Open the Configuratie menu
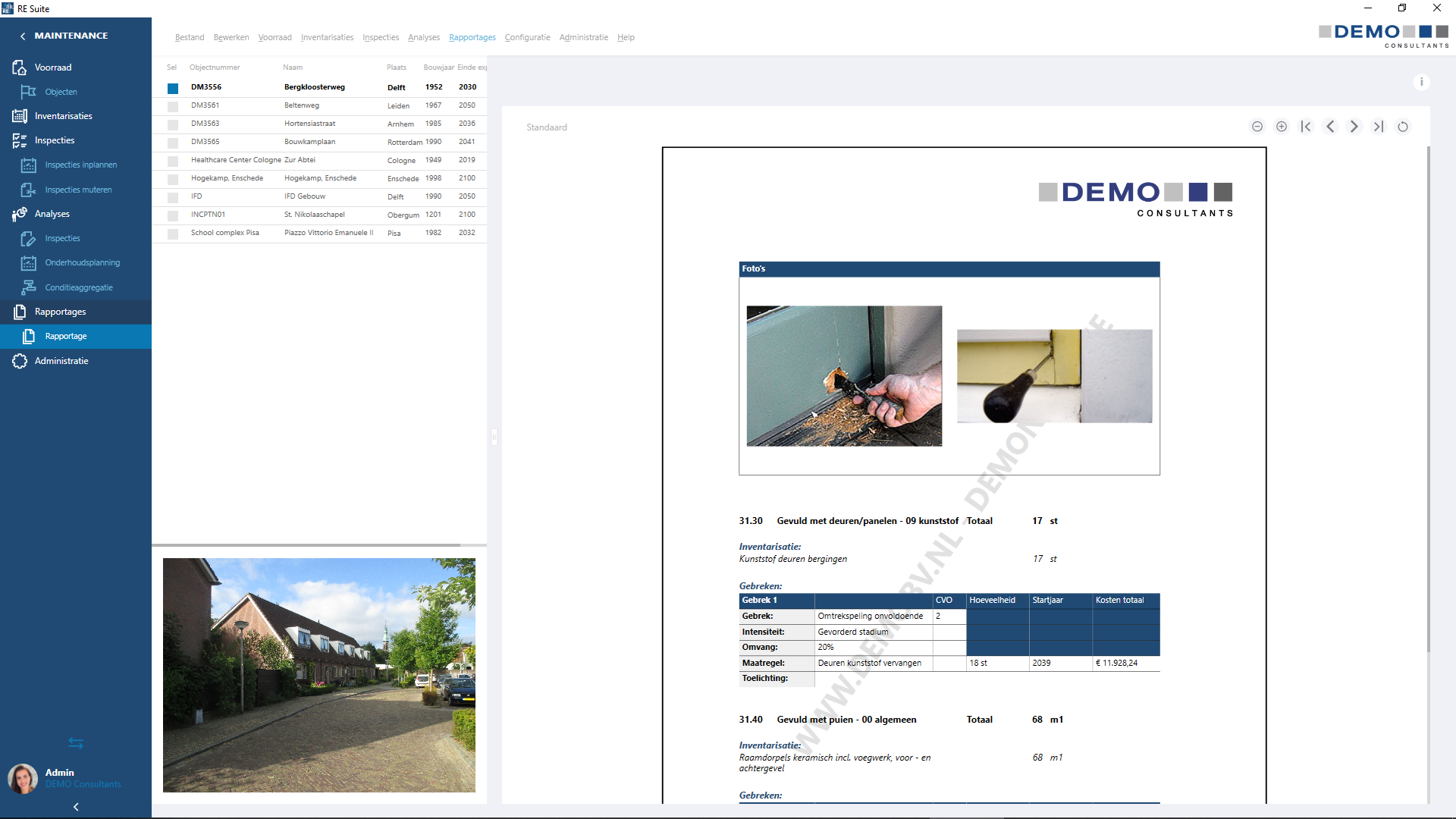Image resolution: width=1456 pixels, height=819 pixels. [x=527, y=37]
